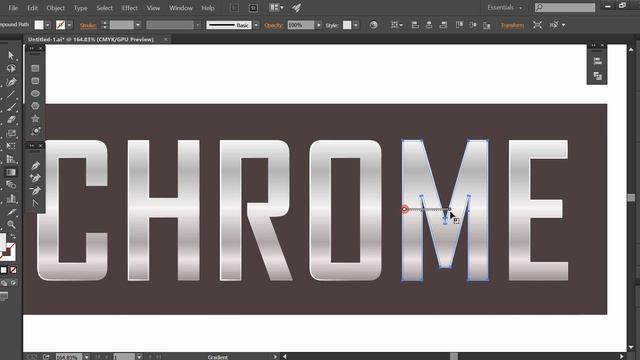This screenshot has height=360, width=640.
Task: Open the Window menu
Action: 181,8
